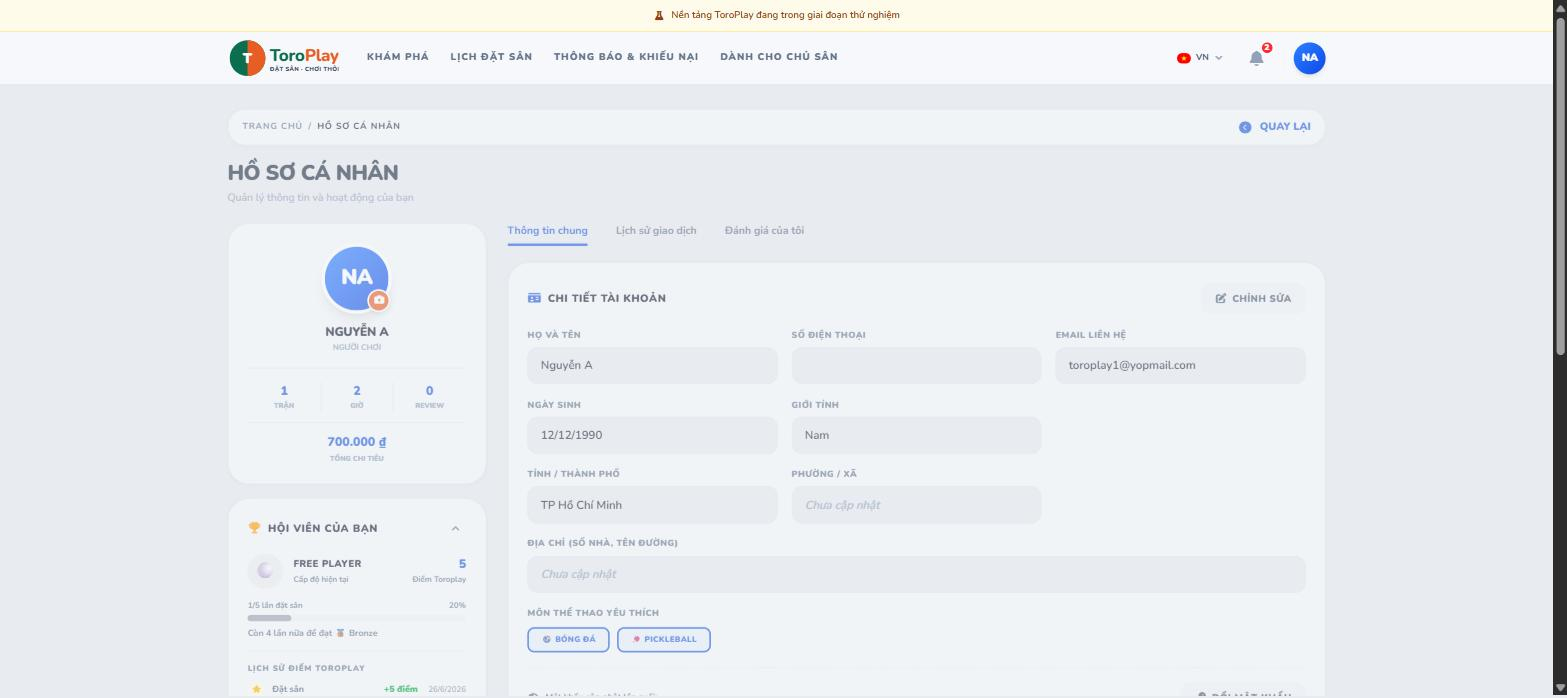Switch to Lịch sử giao dịch tab
This screenshot has width=1567, height=698.
tap(656, 231)
